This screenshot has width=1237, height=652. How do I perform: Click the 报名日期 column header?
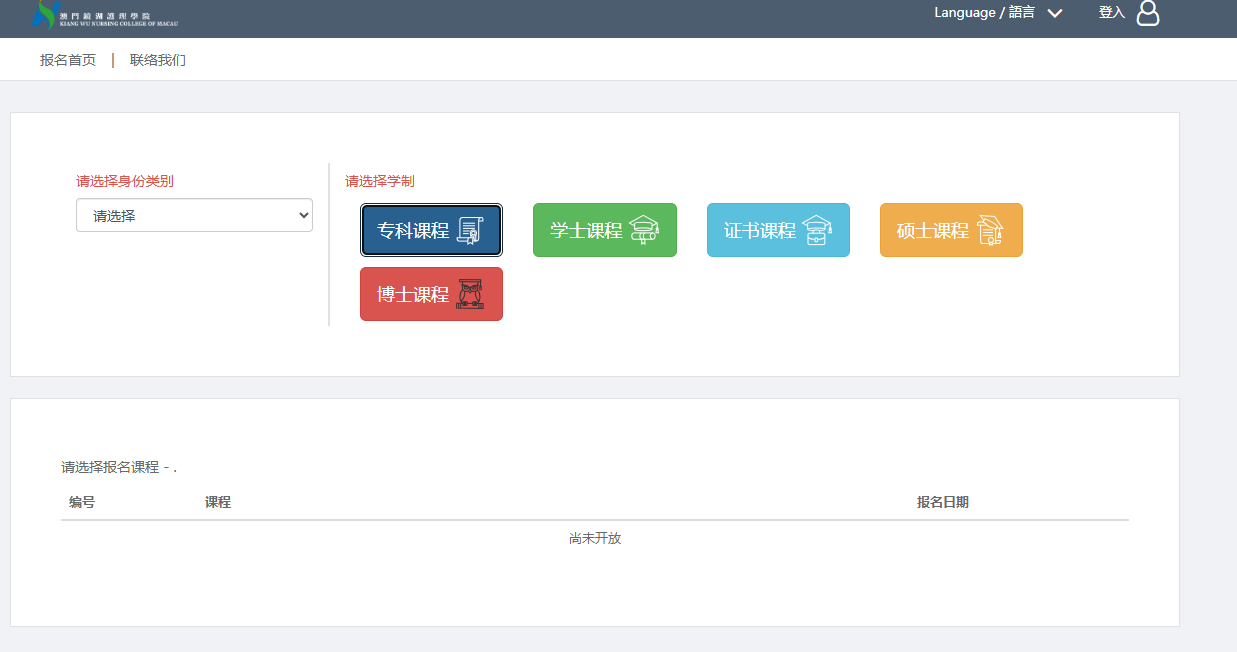(x=942, y=502)
